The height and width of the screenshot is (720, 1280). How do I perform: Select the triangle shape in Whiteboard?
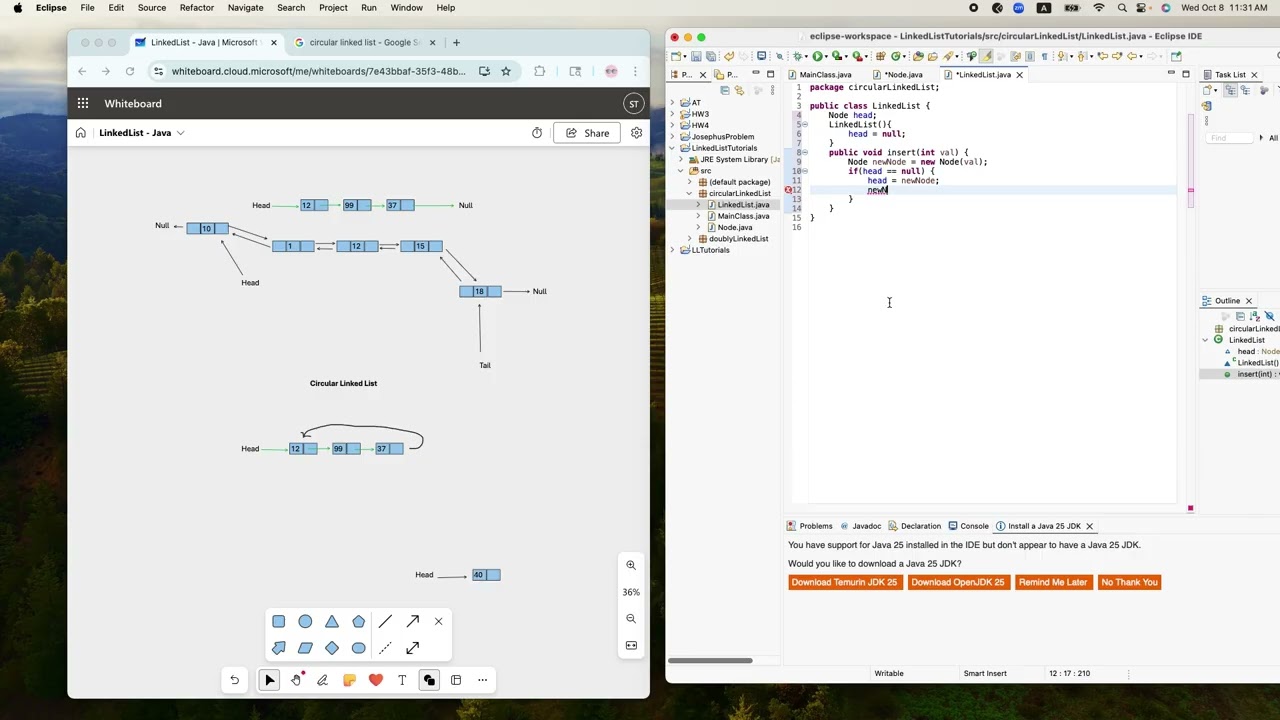point(332,622)
